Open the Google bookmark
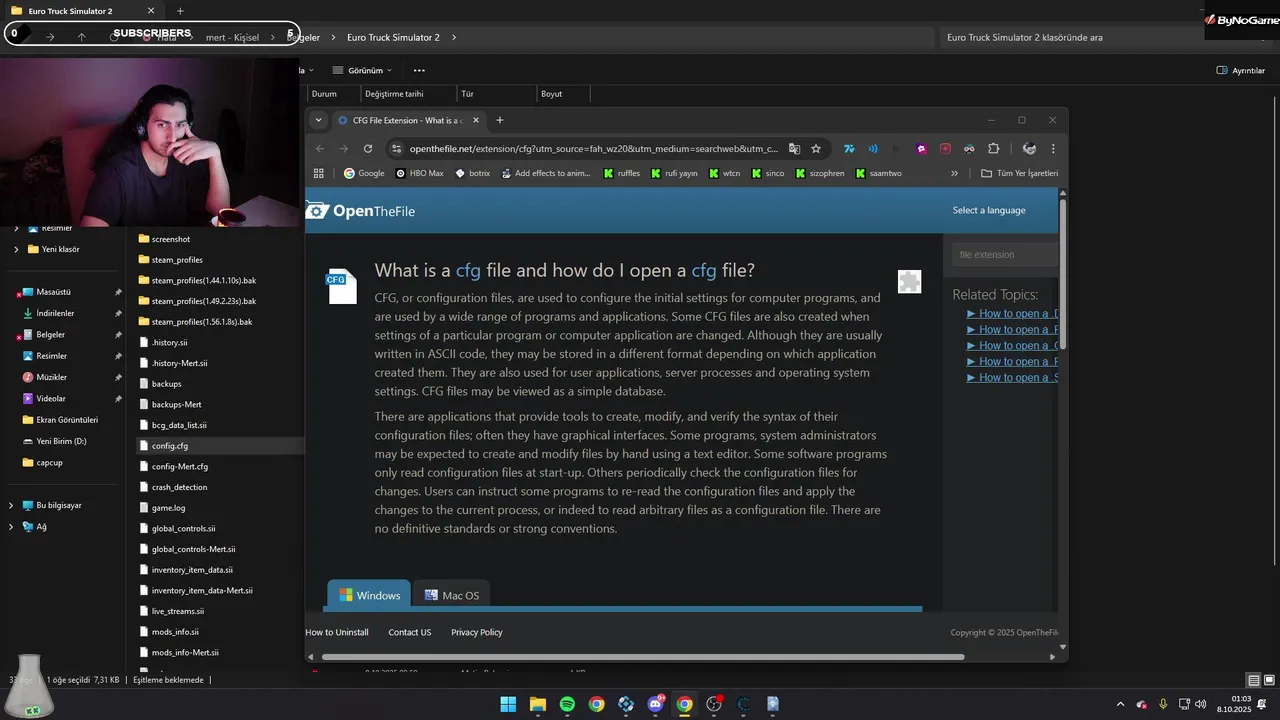Image resolution: width=1280 pixels, height=720 pixels. 364,173
